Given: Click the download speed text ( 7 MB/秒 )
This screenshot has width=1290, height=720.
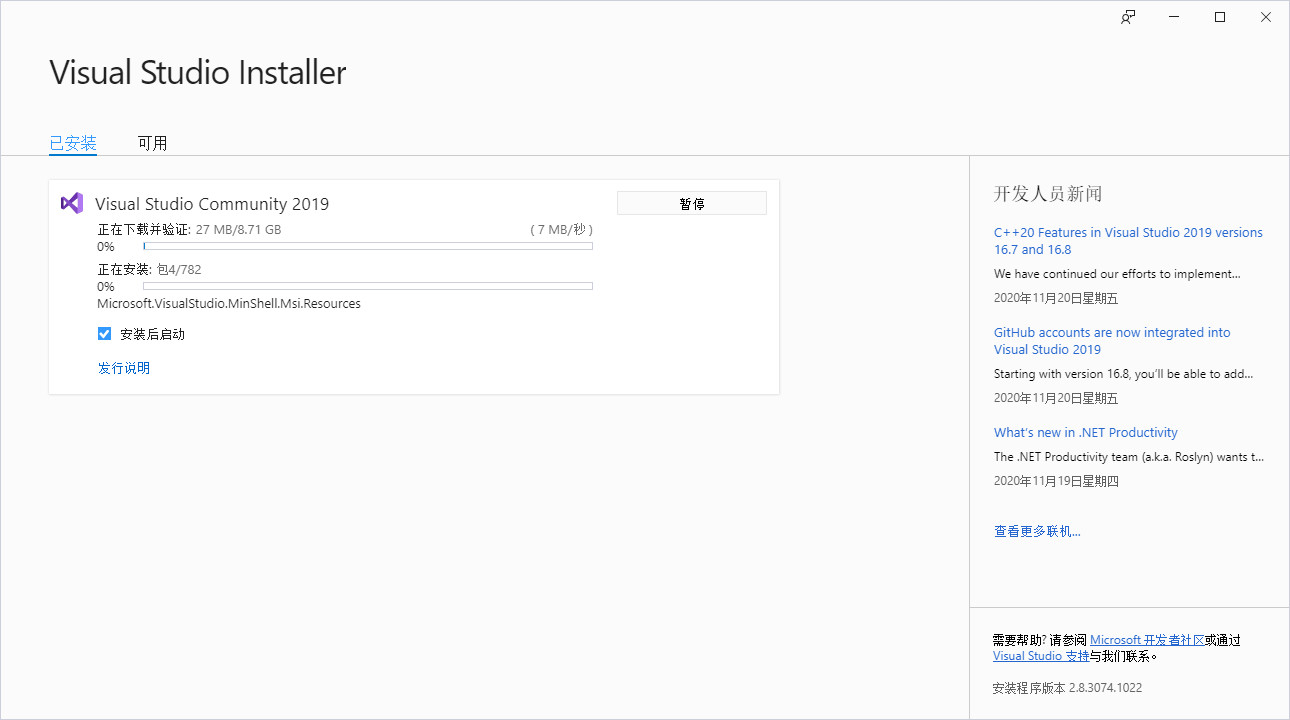Looking at the screenshot, I should tap(563, 227).
